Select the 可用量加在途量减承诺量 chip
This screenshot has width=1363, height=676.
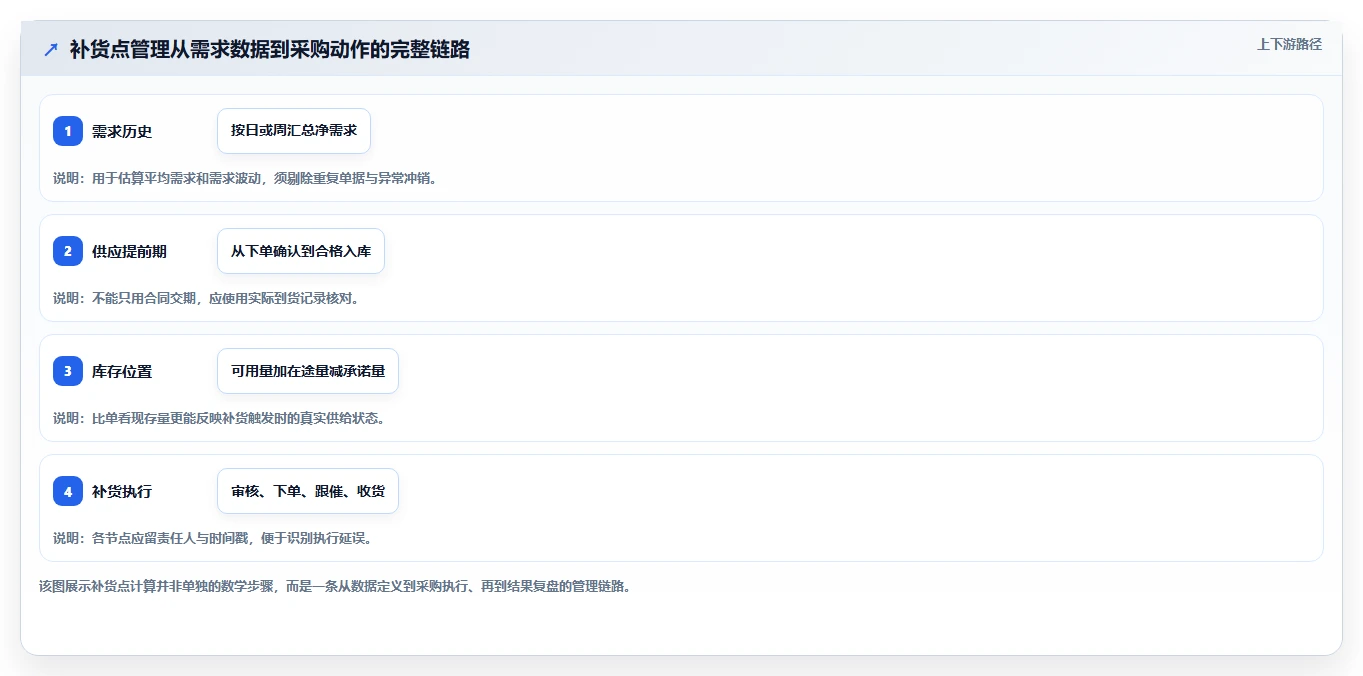(308, 371)
